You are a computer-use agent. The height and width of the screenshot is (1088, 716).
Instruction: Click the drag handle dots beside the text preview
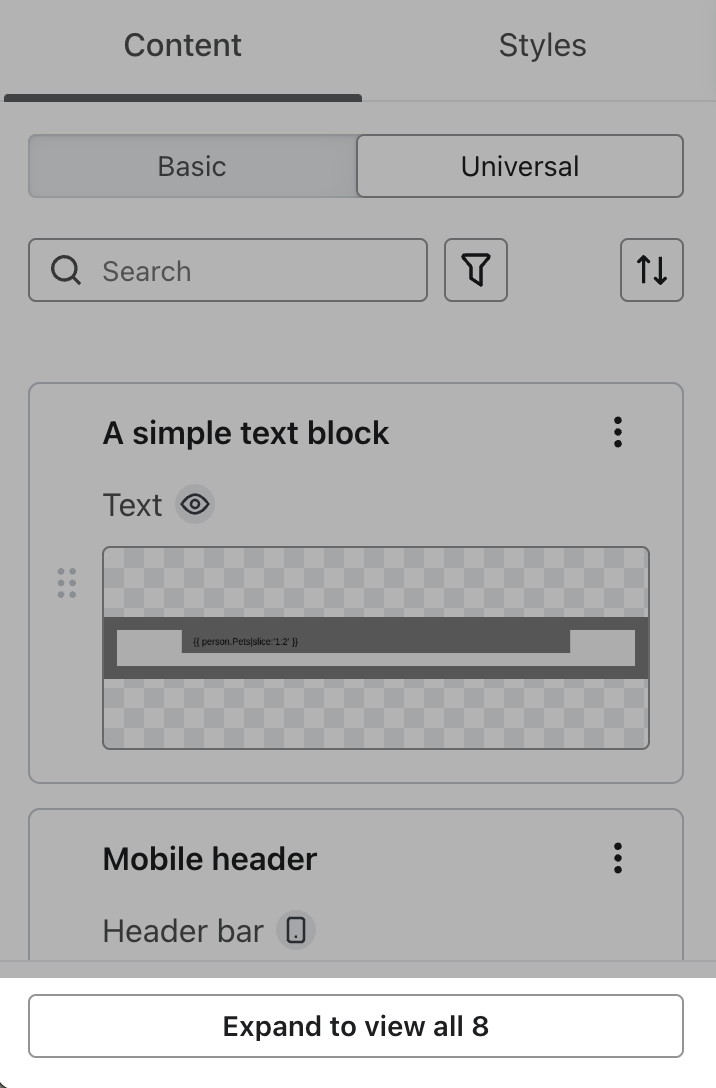click(66, 582)
